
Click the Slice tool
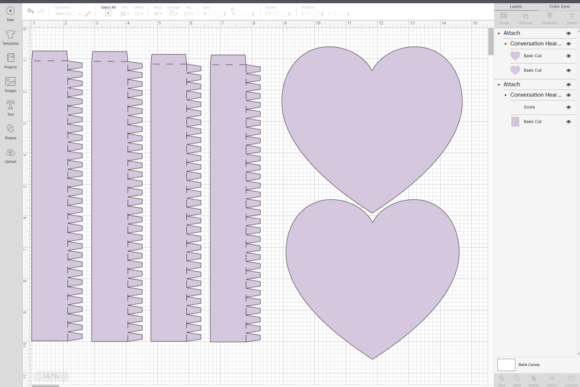point(502,378)
